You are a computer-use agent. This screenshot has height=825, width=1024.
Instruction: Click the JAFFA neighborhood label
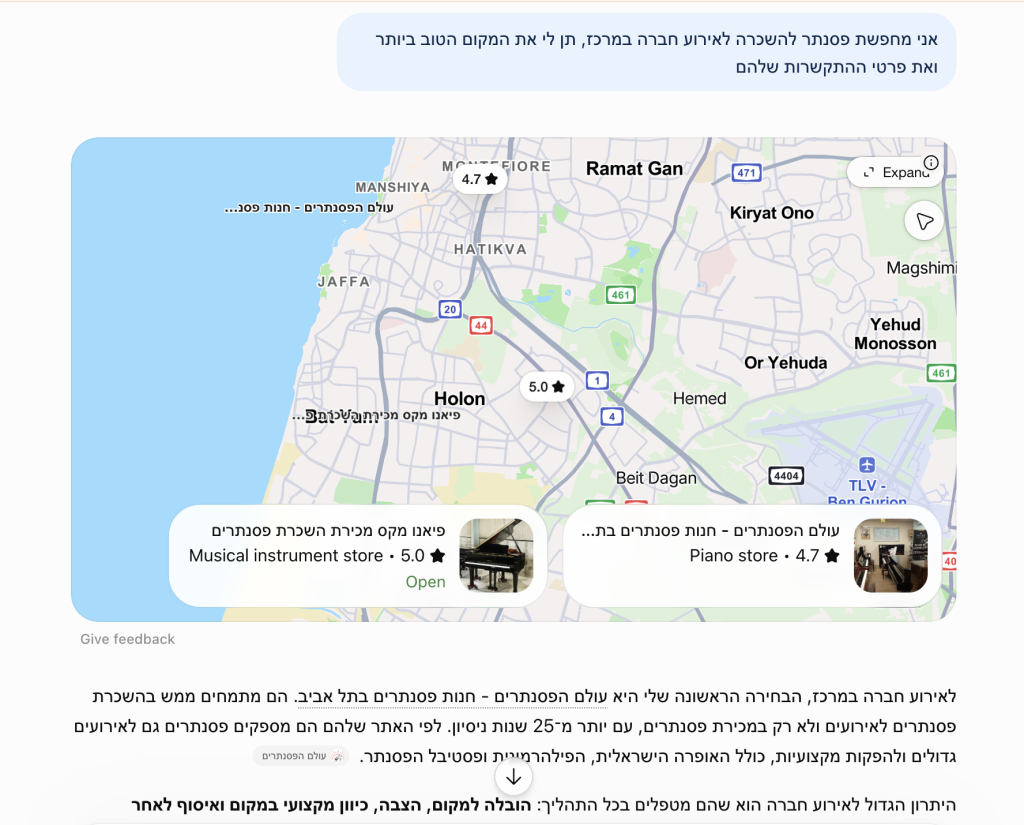[344, 282]
